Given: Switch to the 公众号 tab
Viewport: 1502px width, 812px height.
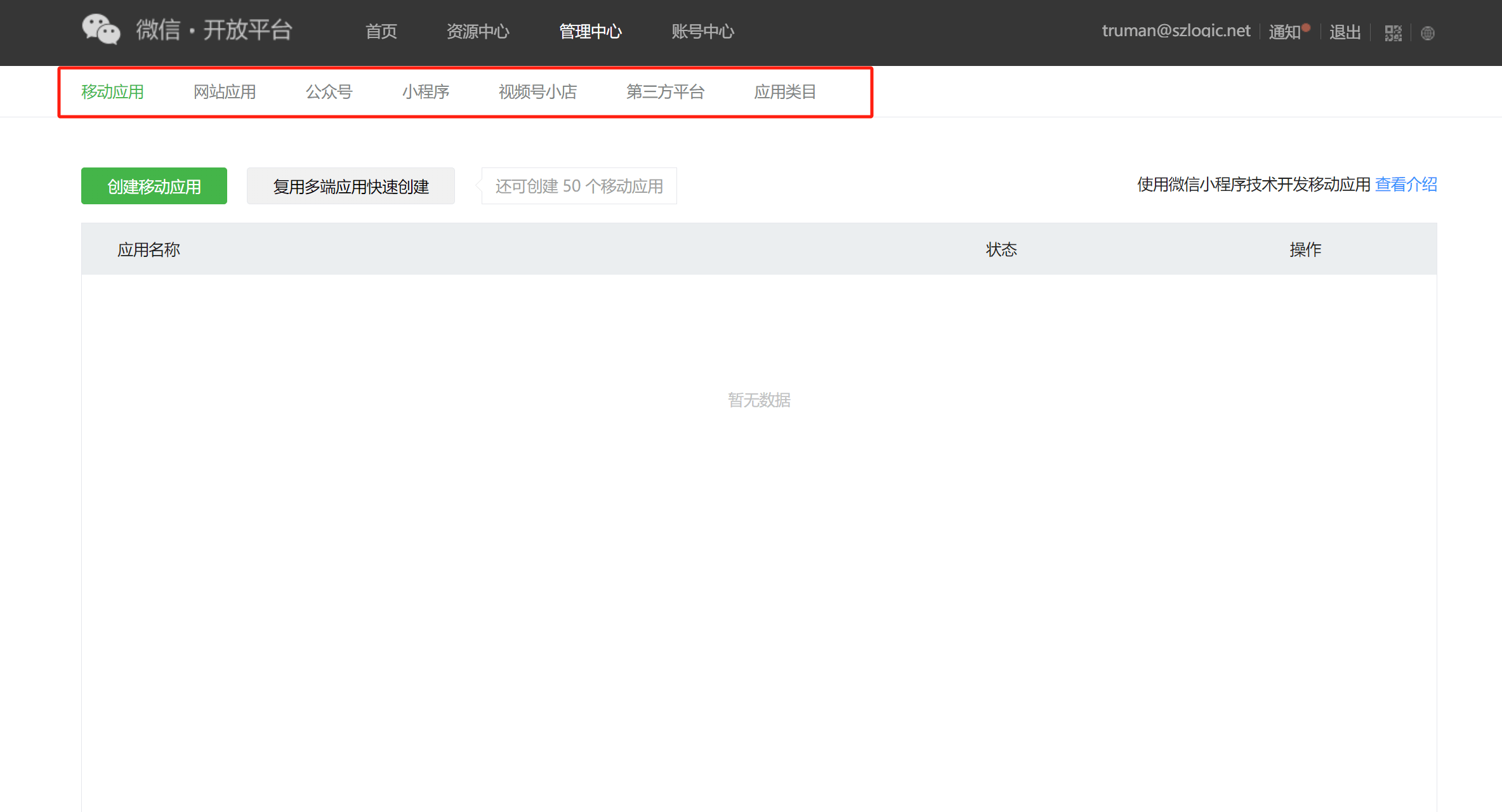Looking at the screenshot, I should pos(329,91).
